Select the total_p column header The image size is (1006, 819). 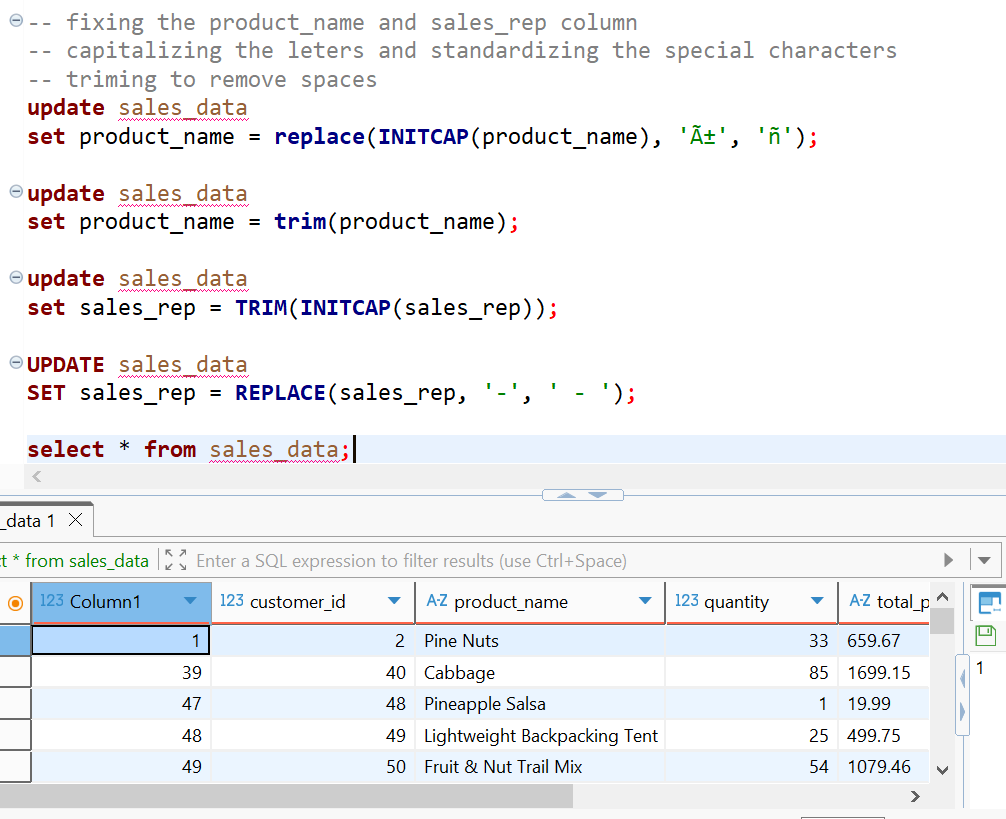(884, 602)
